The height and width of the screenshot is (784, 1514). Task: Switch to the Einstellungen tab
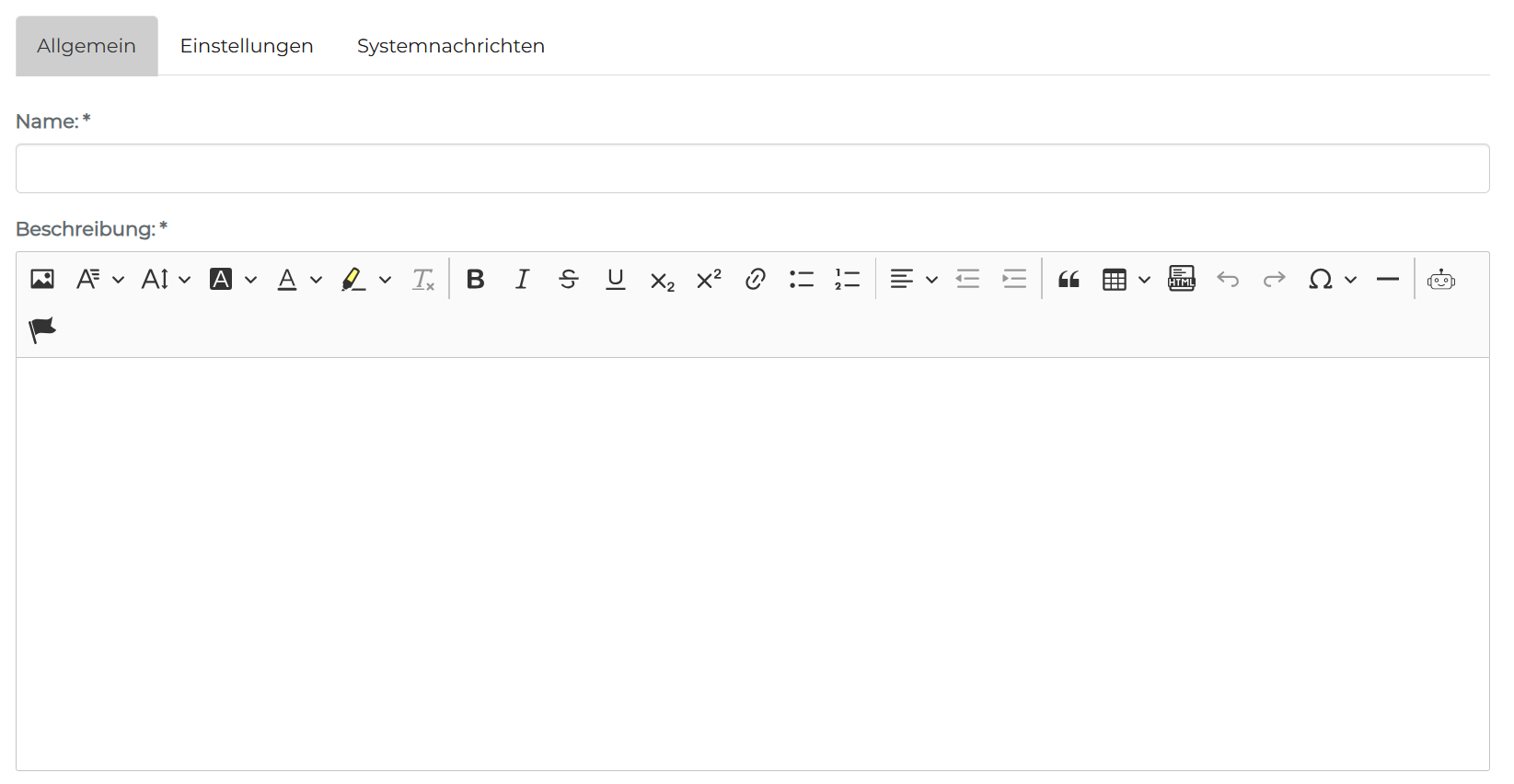[247, 46]
